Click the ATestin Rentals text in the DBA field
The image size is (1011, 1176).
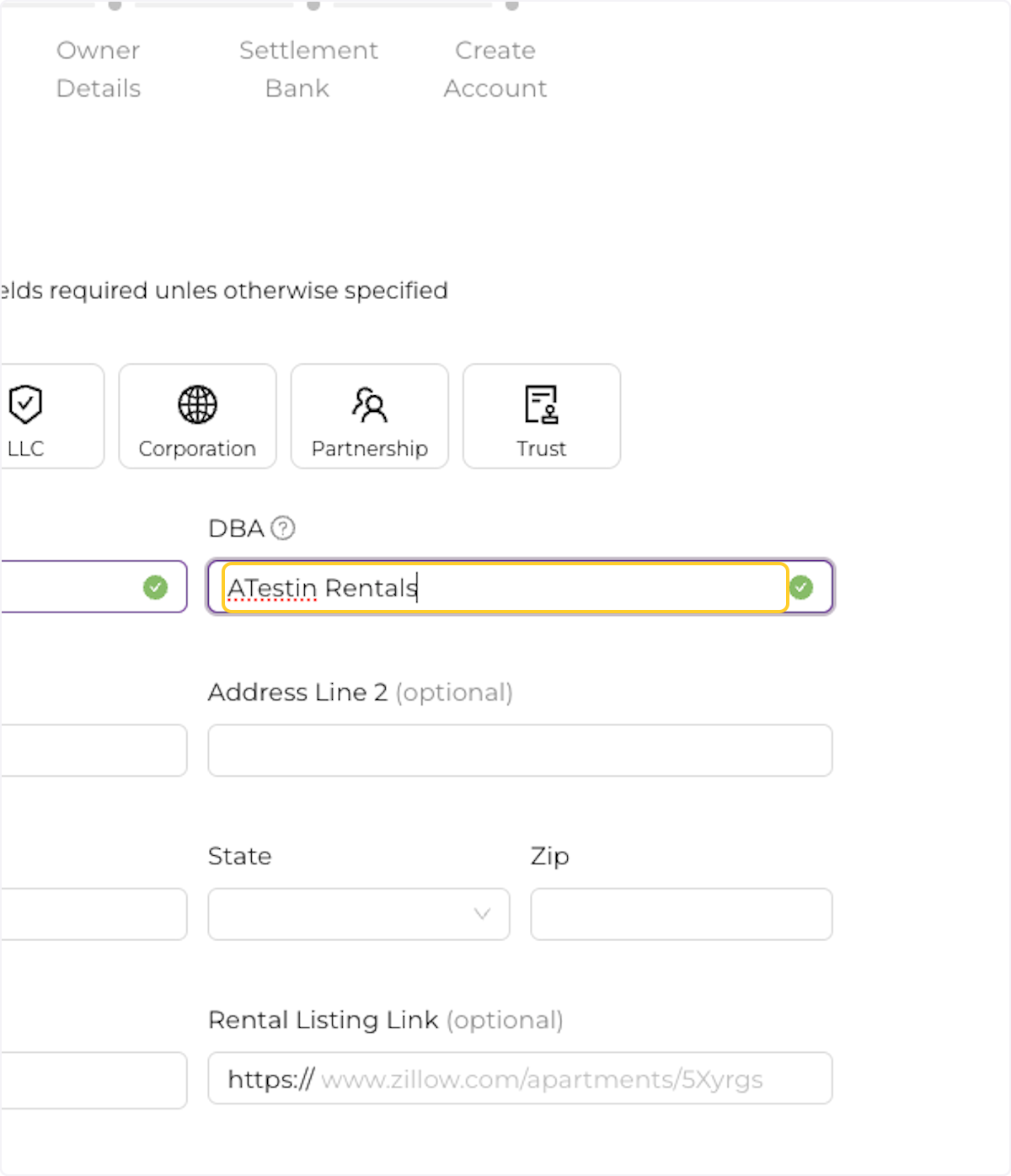(321, 587)
